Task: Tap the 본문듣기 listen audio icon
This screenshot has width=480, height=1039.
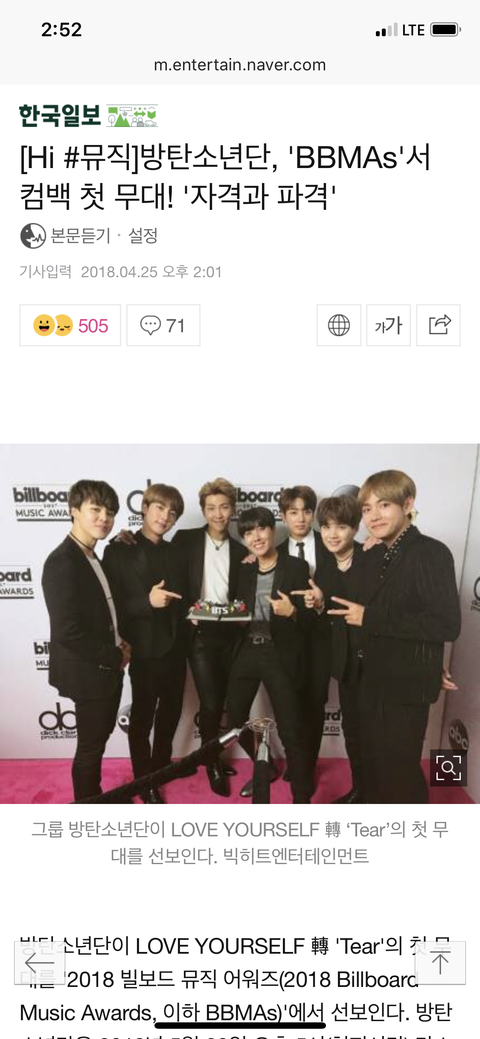Action: [33, 235]
